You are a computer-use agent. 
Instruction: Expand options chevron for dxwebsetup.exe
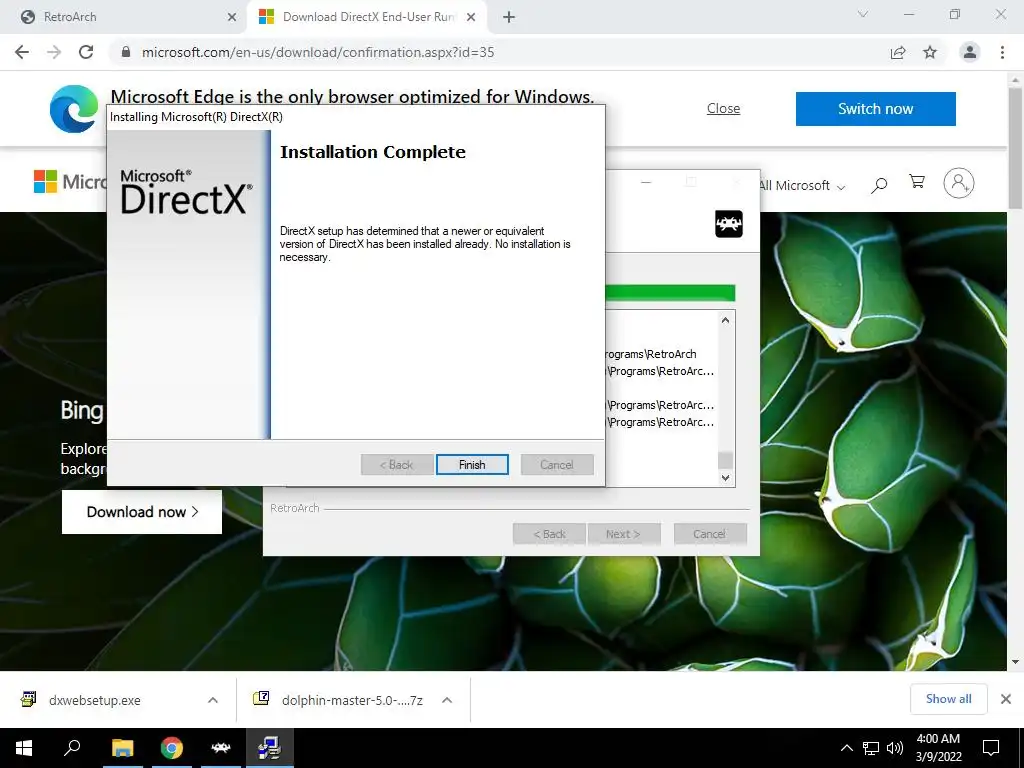pos(212,700)
